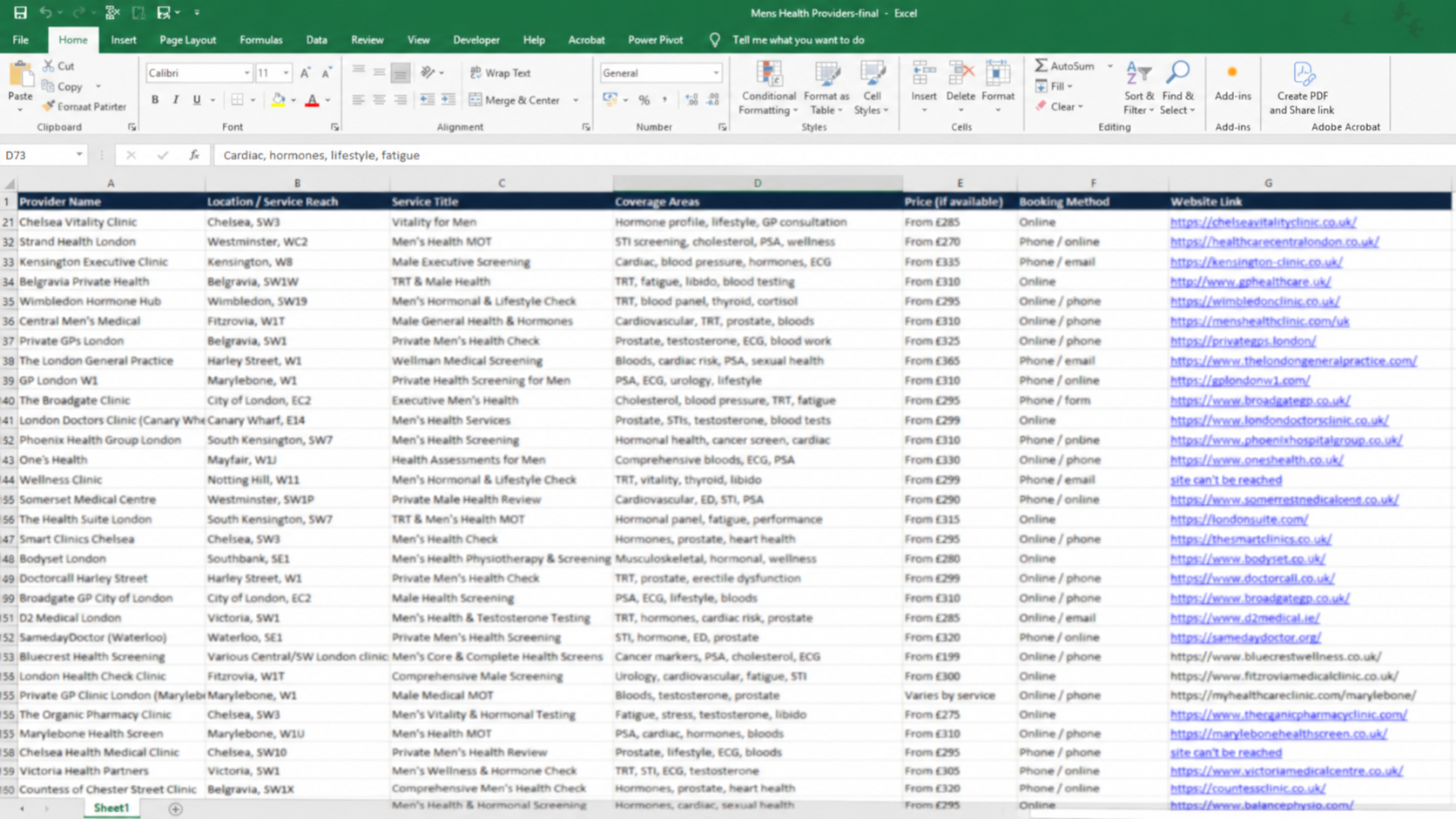Open the Font dialog launcher

click(x=334, y=127)
